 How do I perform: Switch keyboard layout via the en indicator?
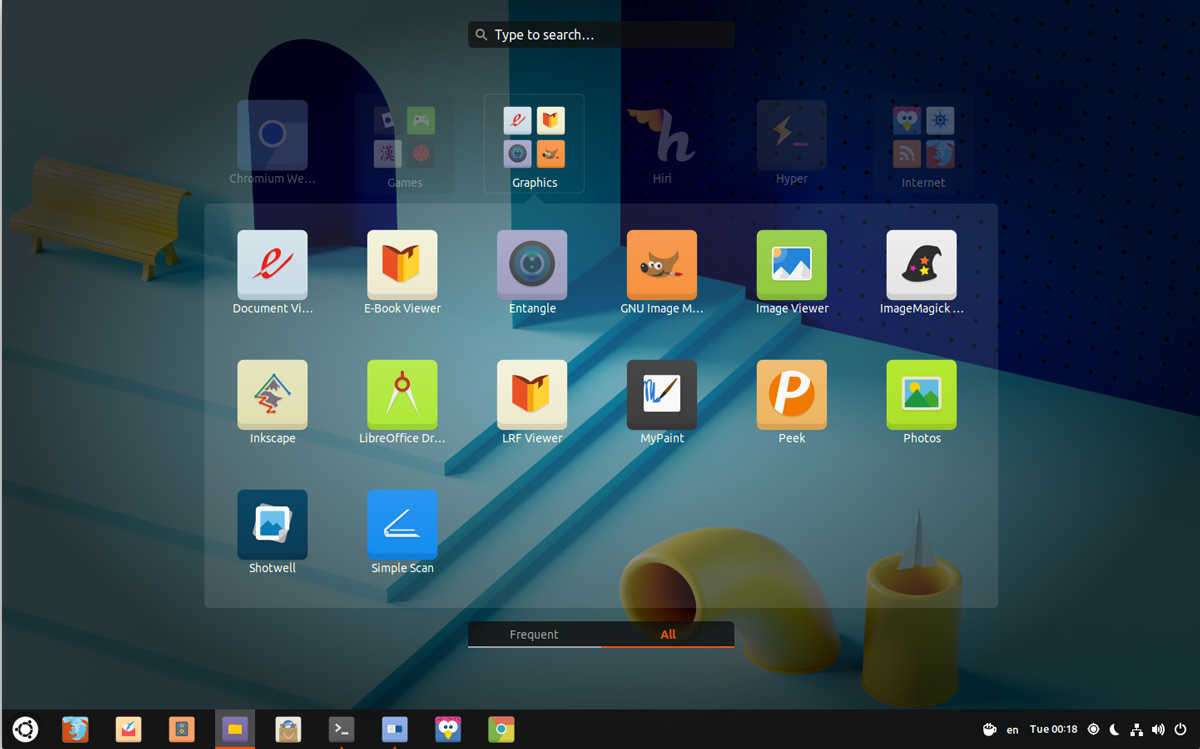(1012, 729)
